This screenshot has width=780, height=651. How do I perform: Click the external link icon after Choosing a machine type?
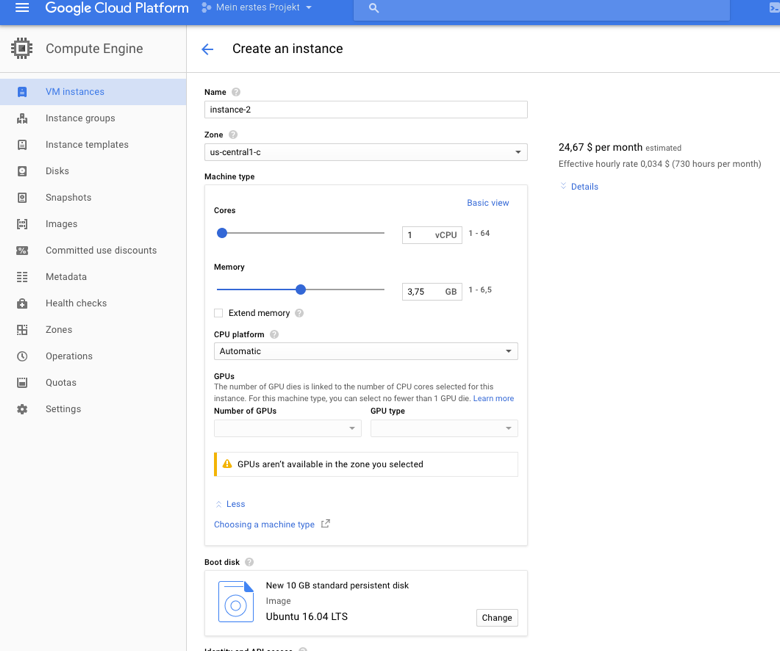click(x=325, y=524)
